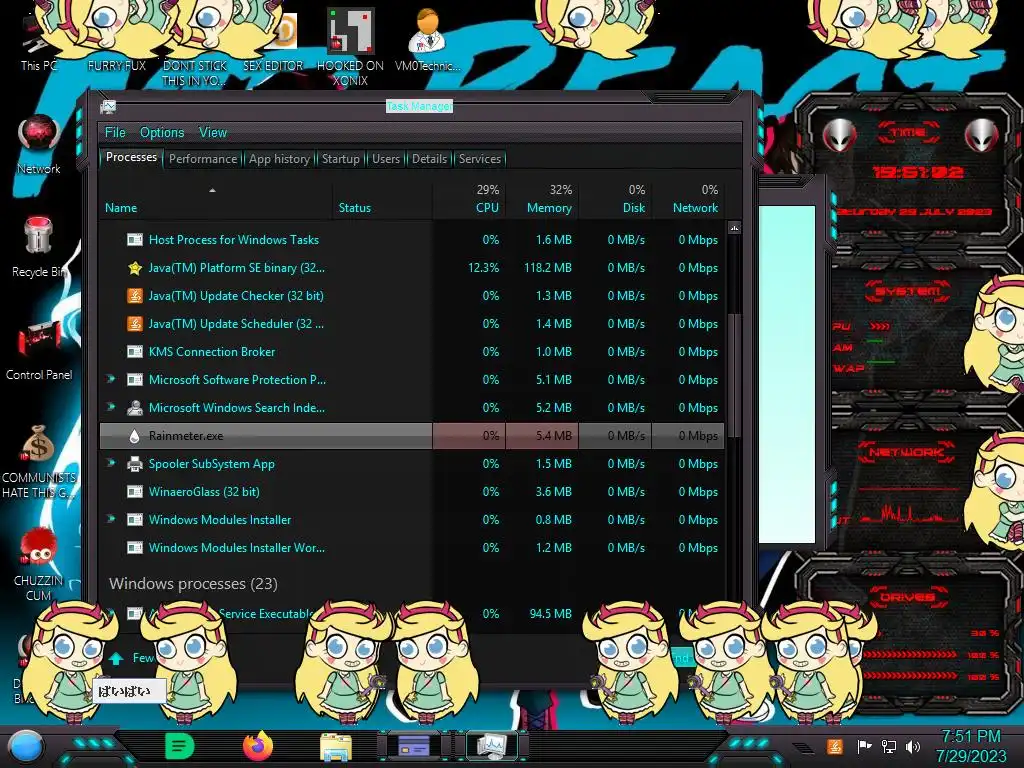Open the green notes app on taskbar
Viewport: 1024px width, 768px height.
pyautogui.click(x=180, y=746)
